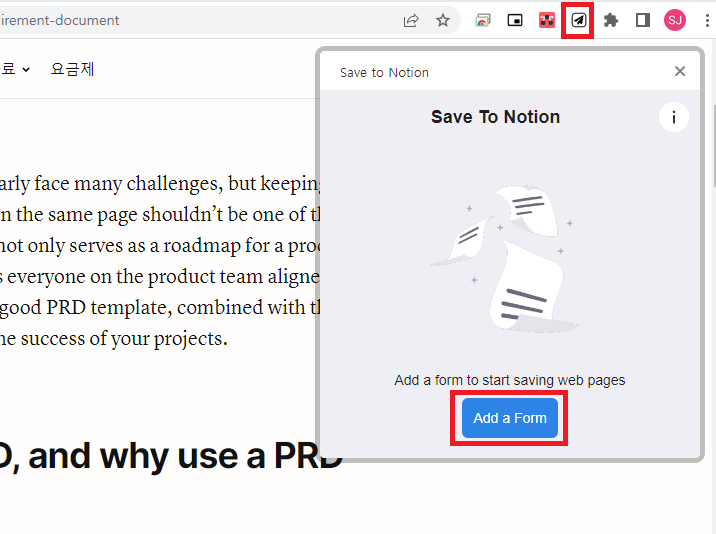
Task: Click the page's vertical scrollbar
Action: pyautogui.click(x=713, y=146)
